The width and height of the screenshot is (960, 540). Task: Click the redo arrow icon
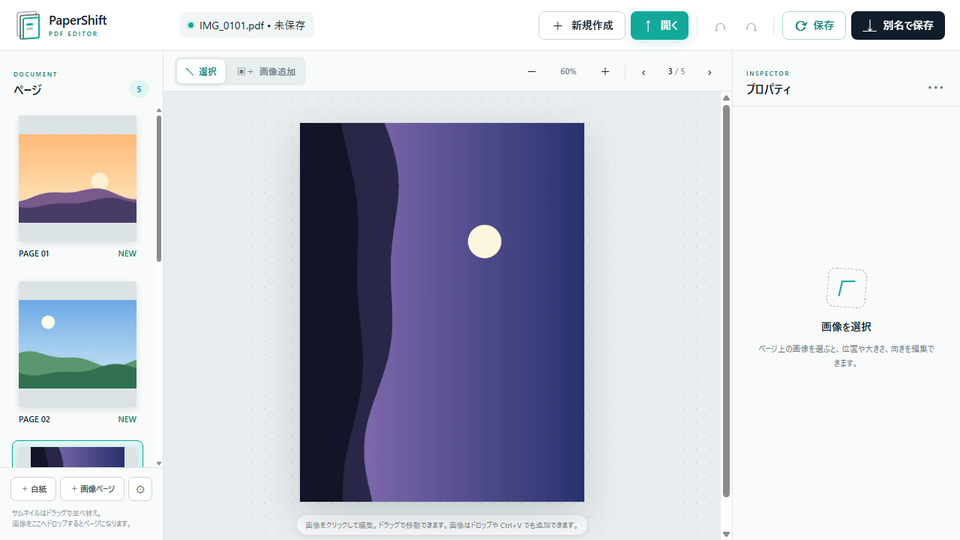(x=751, y=26)
